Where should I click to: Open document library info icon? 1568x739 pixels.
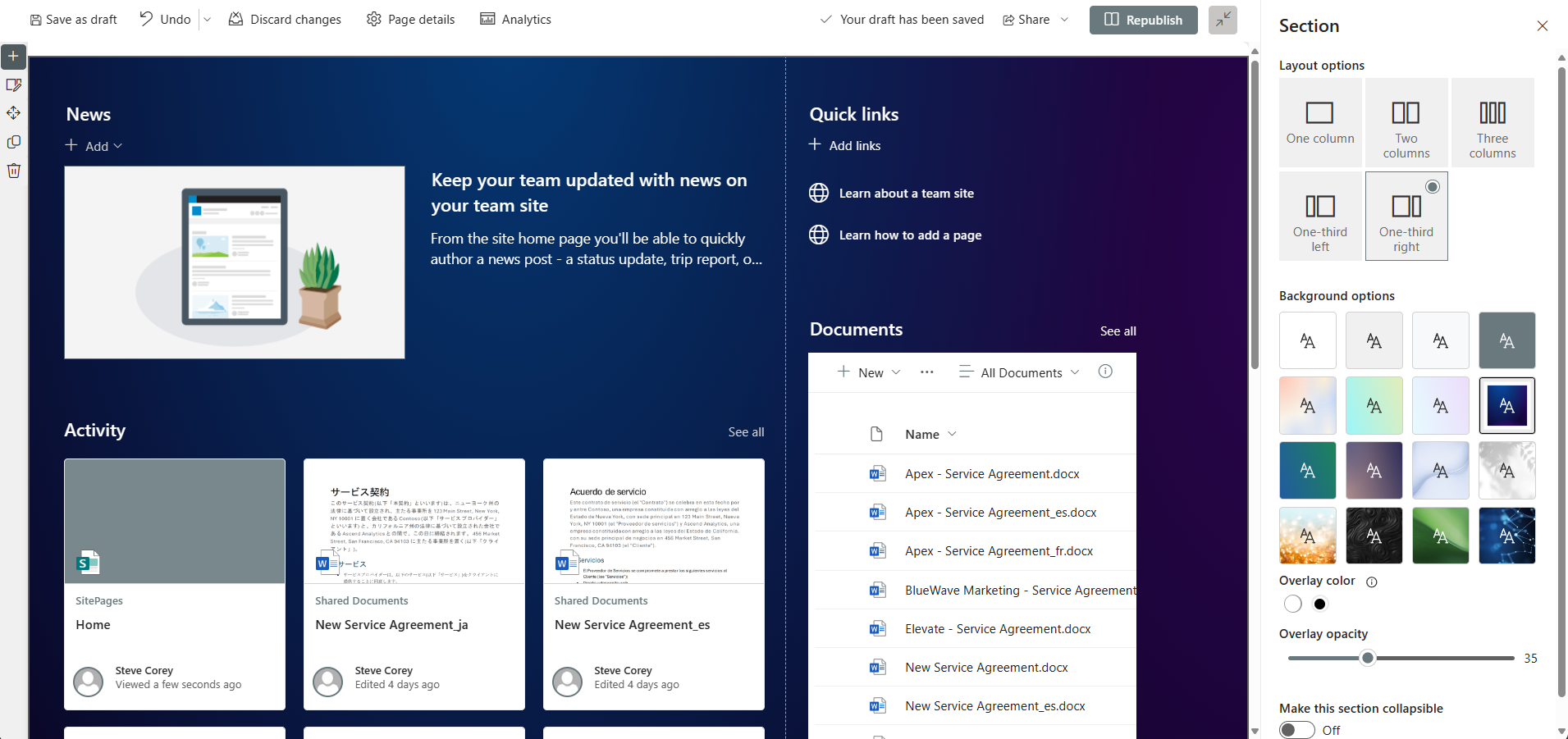click(x=1105, y=372)
